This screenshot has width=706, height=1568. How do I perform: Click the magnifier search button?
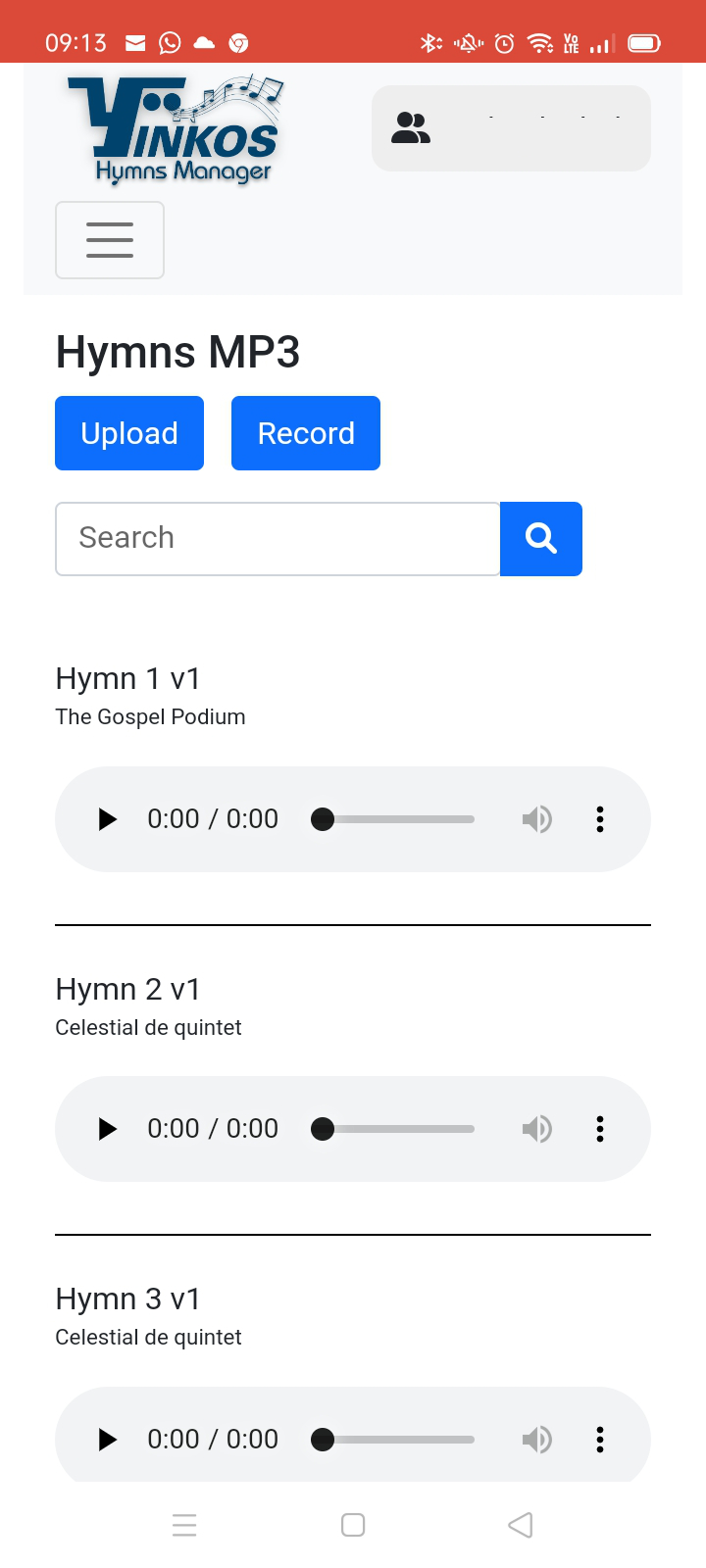pos(541,539)
